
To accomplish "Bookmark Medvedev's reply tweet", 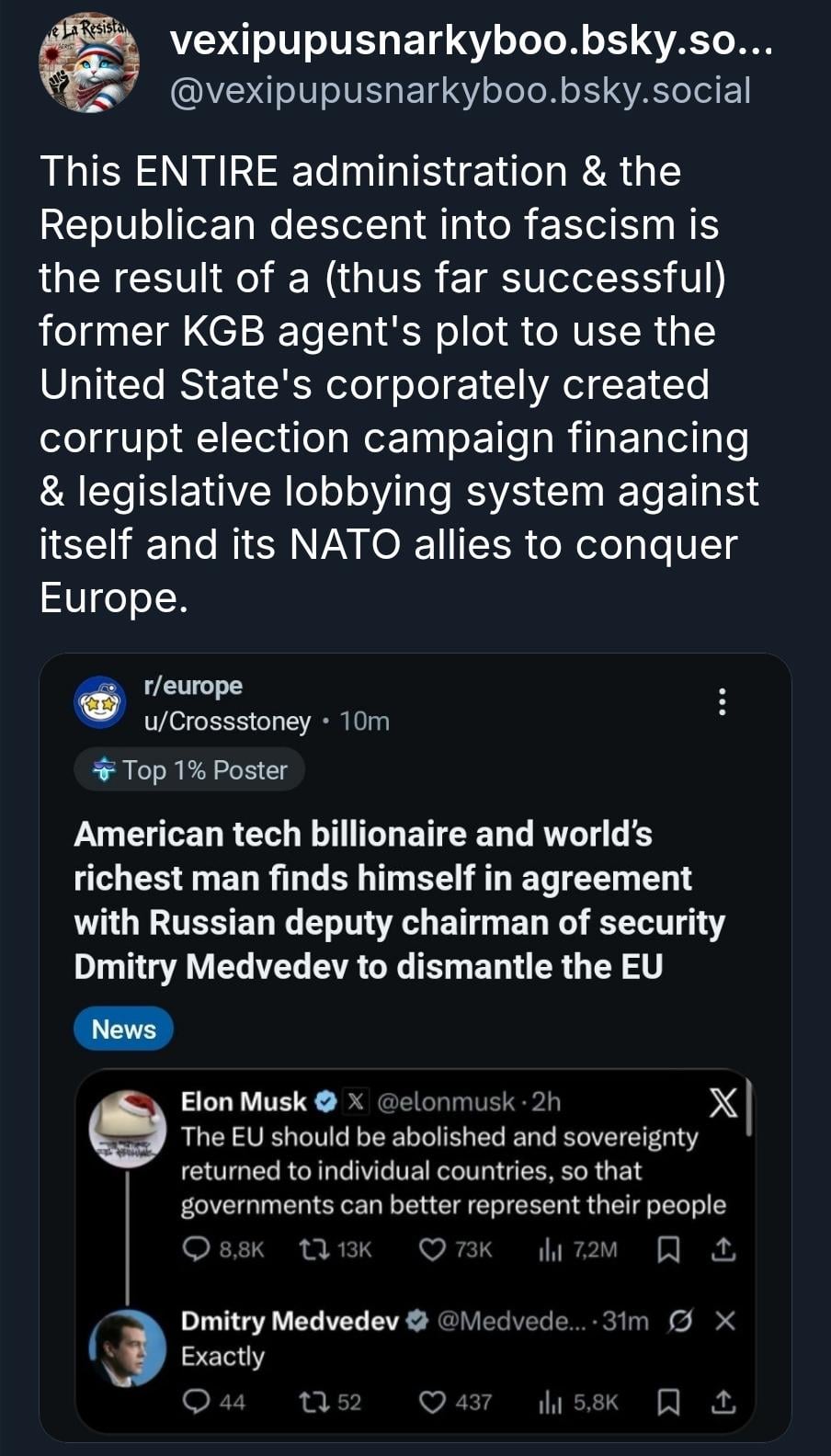I will (670, 1402).
